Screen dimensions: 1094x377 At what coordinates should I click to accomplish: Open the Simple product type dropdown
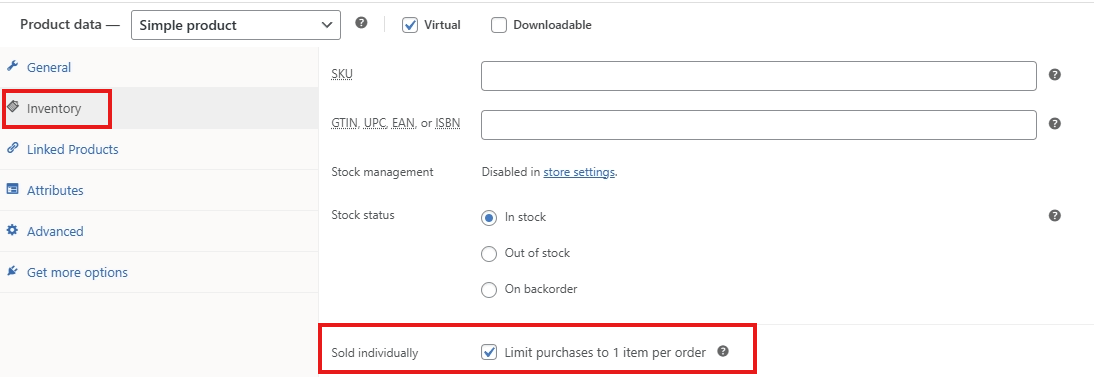(236, 25)
